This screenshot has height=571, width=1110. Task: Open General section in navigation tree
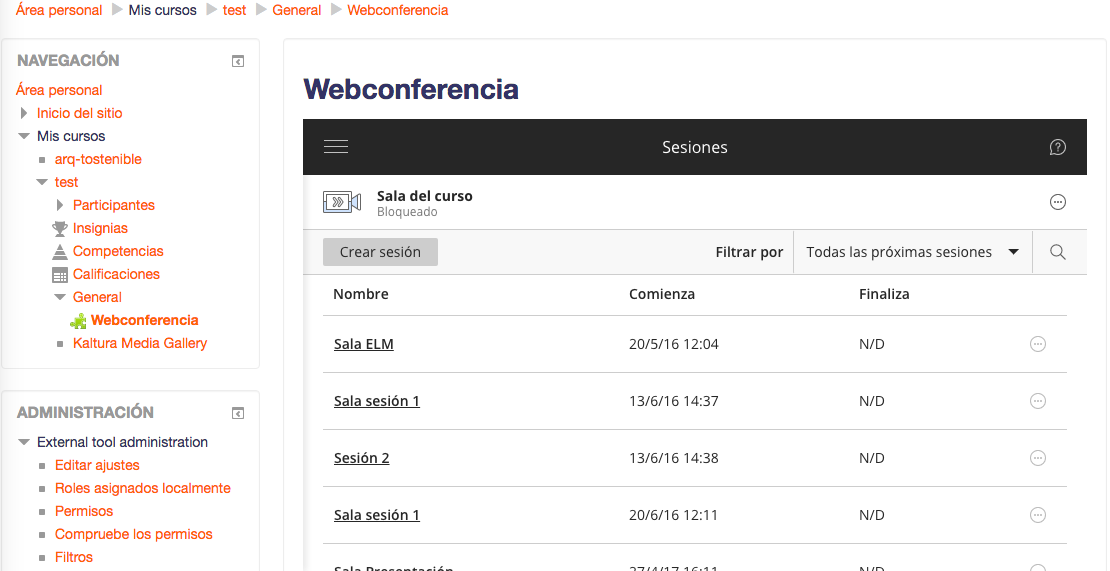click(97, 297)
